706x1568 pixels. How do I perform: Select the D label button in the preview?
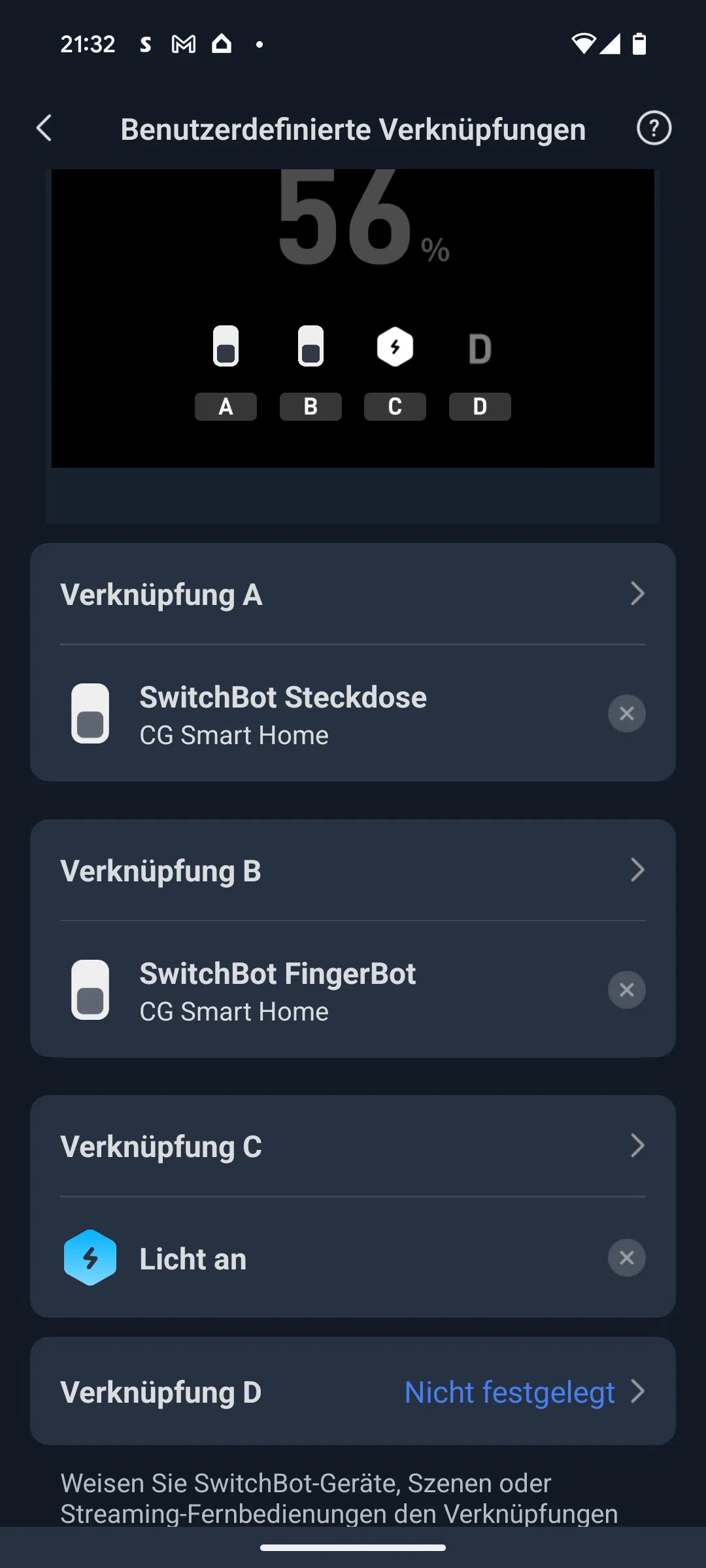(480, 406)
